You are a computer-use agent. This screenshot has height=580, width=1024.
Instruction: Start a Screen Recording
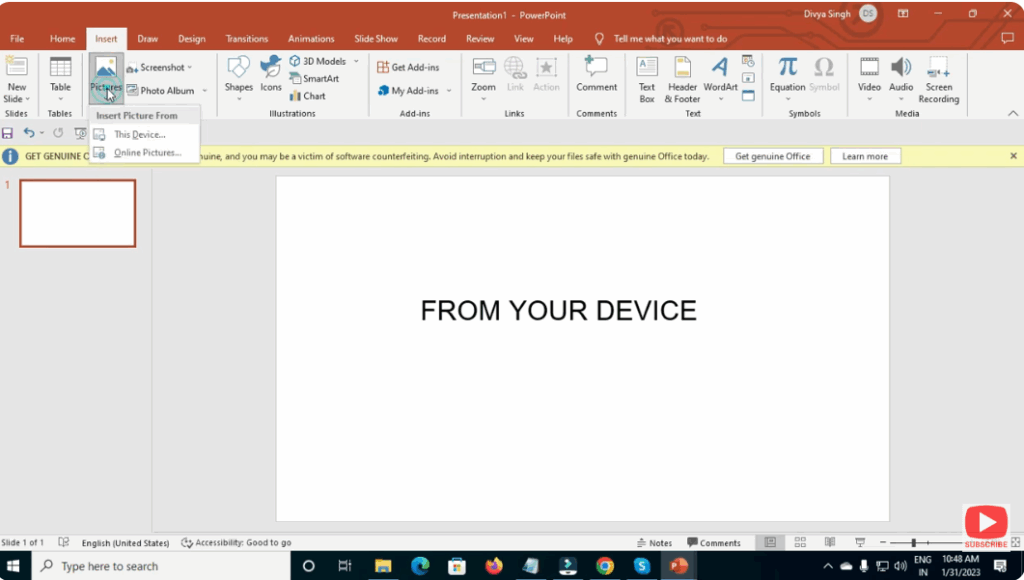pos(938,78)
